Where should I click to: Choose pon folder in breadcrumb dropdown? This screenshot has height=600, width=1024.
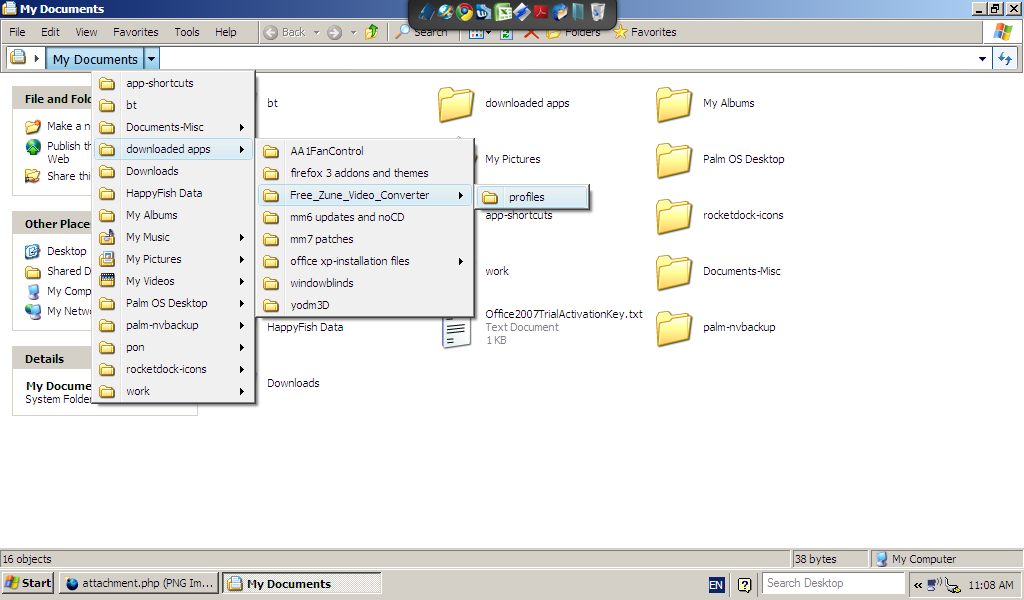click(x=173, y=347)
